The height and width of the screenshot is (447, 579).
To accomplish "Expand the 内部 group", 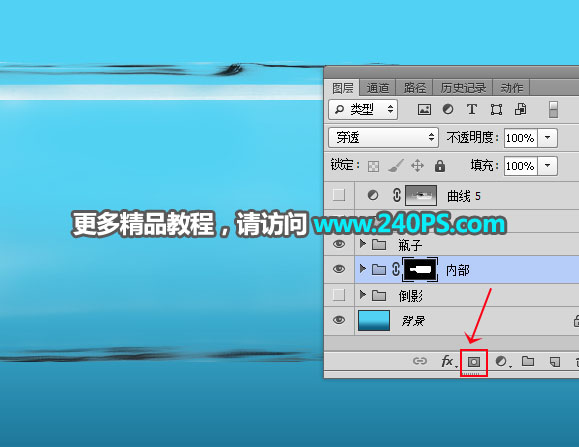I will (363, 269).
